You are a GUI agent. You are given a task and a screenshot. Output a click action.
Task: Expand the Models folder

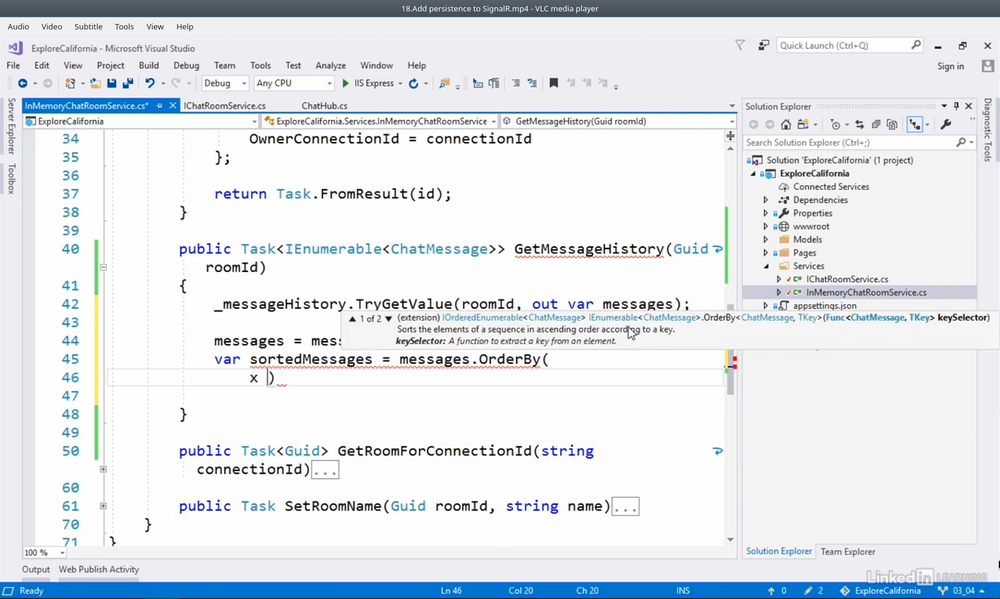(766, 240)
